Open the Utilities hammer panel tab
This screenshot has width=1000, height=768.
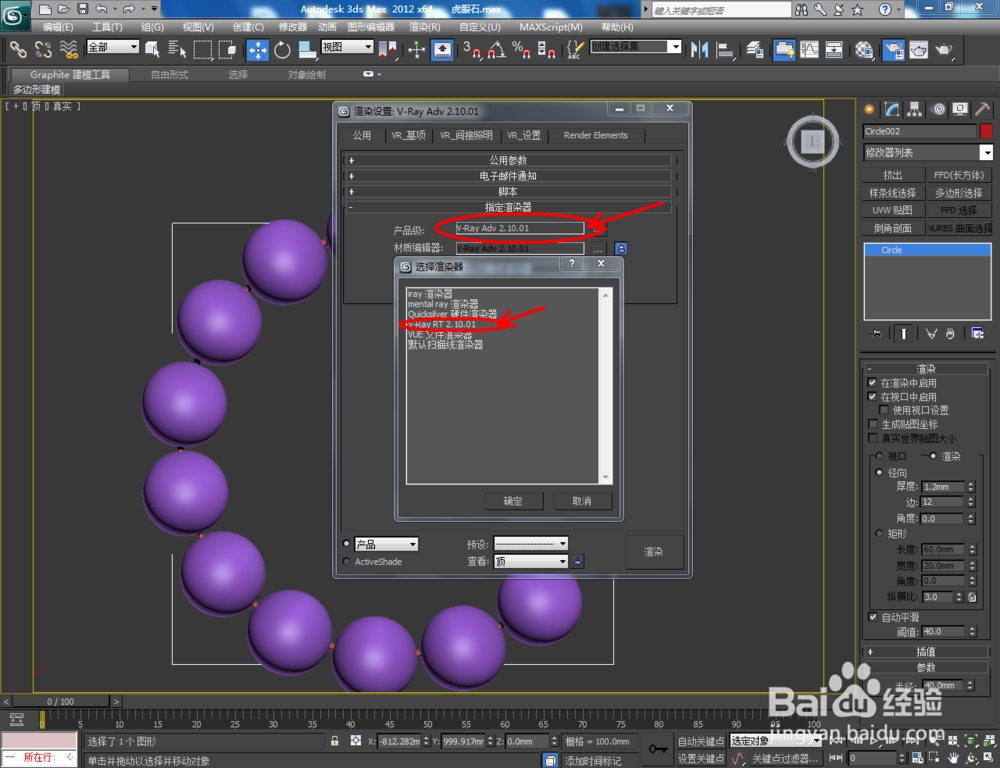pos(982,110)
